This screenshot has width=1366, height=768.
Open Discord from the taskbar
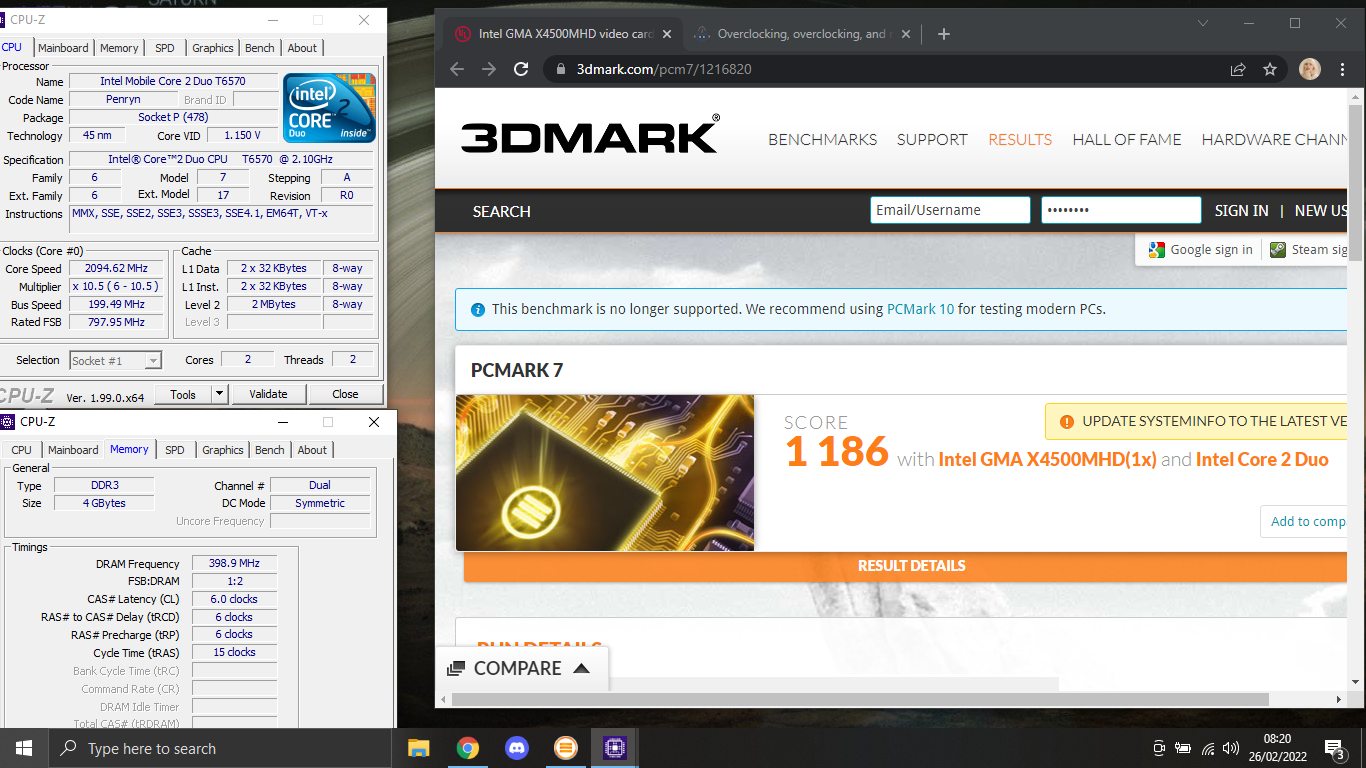coord(517,748)
